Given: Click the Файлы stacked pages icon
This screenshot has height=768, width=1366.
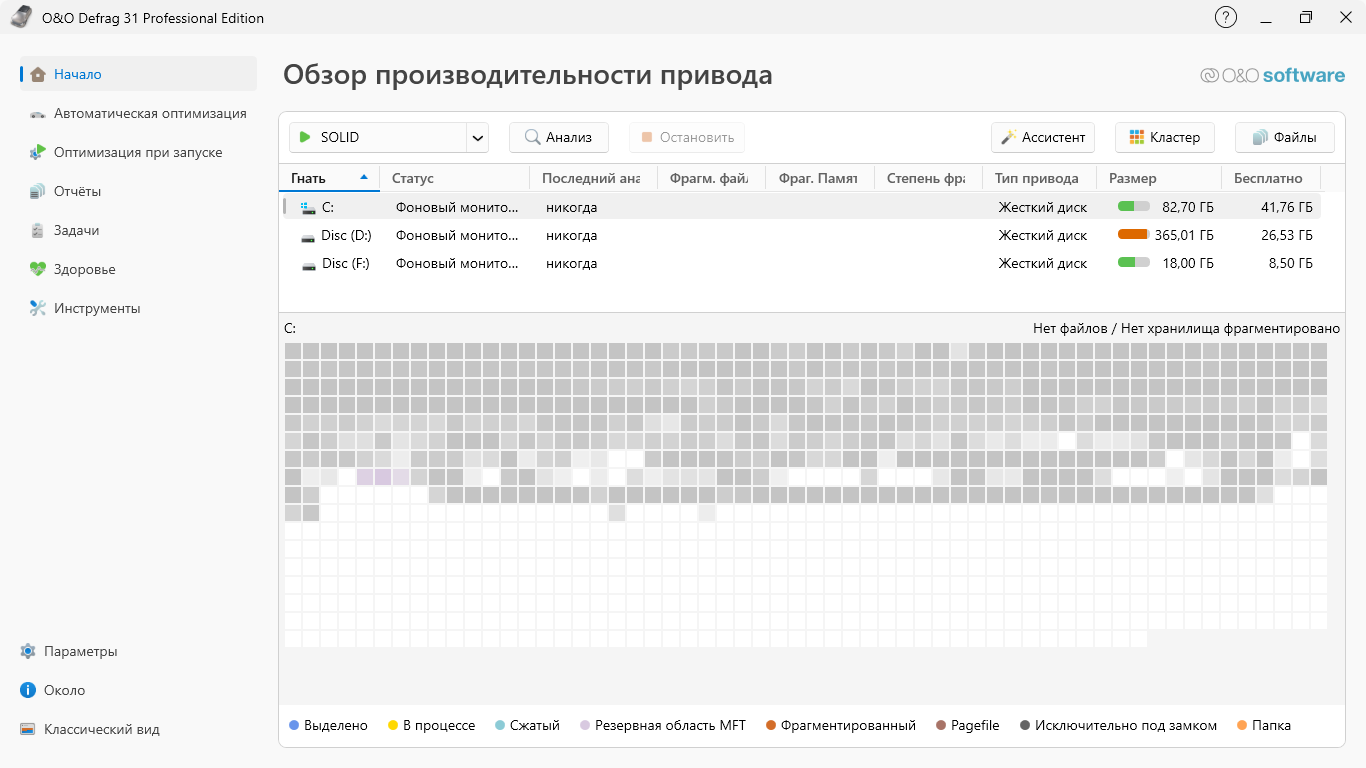Looking at the screenshot, I should coord(1260,137).
